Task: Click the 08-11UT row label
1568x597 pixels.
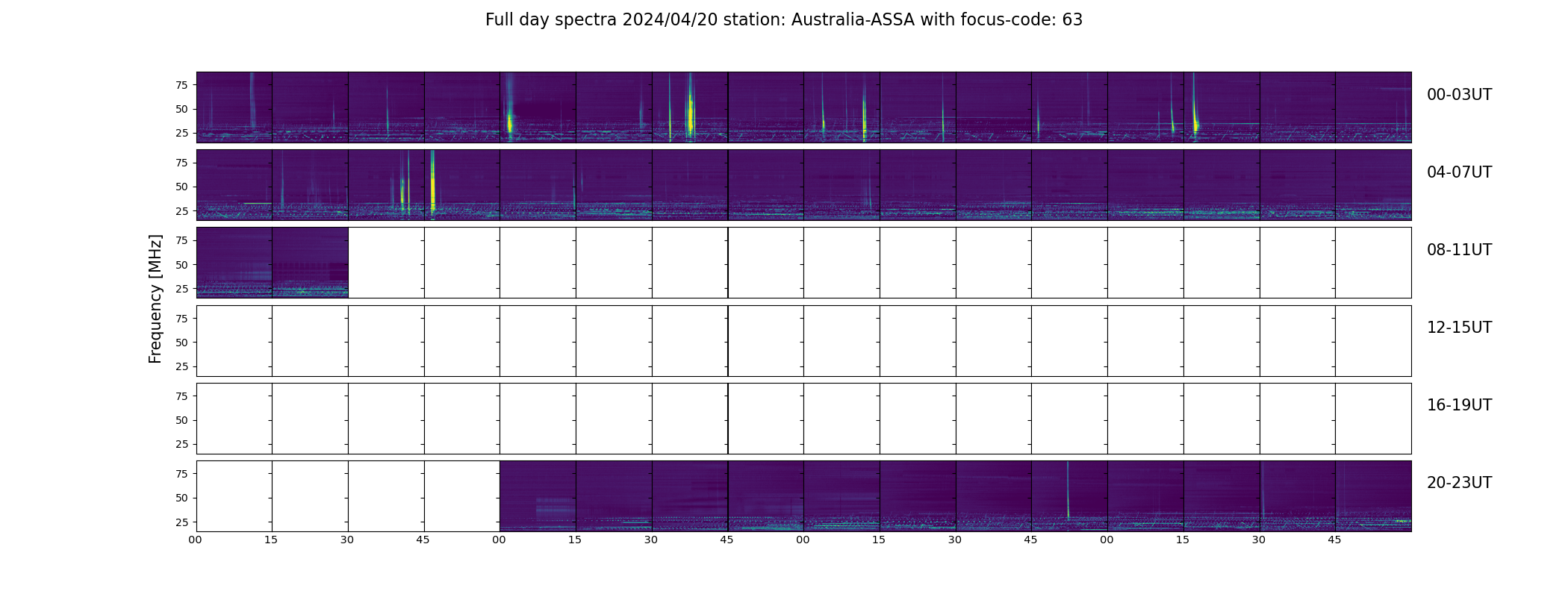Action: (1459, 250)
